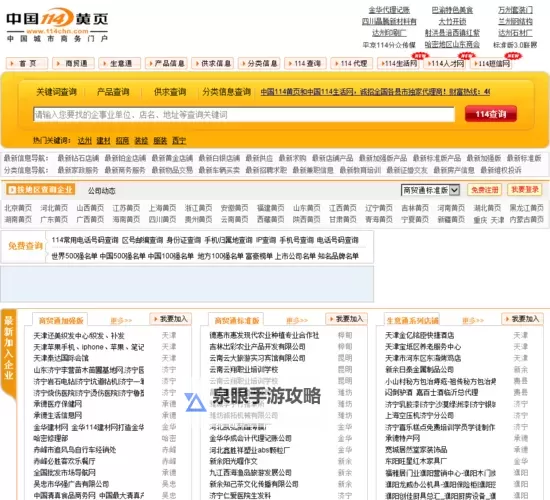Viewport: 550px width, 500px height.
Task: Switch to the 产品查询 search tab
Action: tap(113, 92)
